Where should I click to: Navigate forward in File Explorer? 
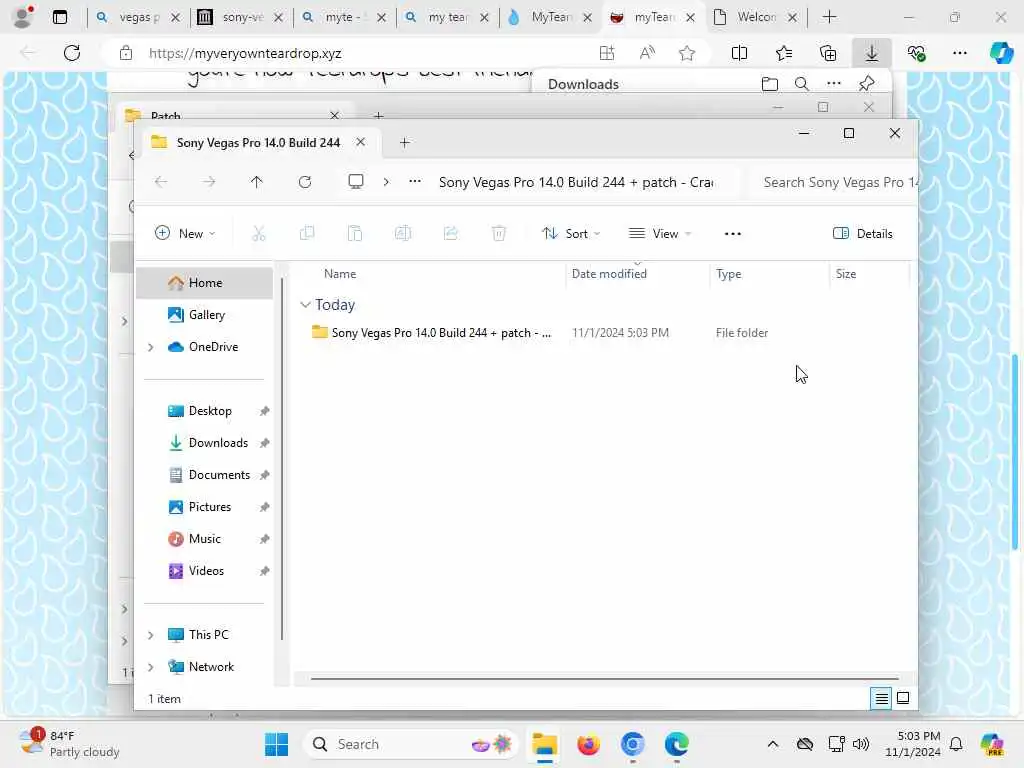coord(209,182)
